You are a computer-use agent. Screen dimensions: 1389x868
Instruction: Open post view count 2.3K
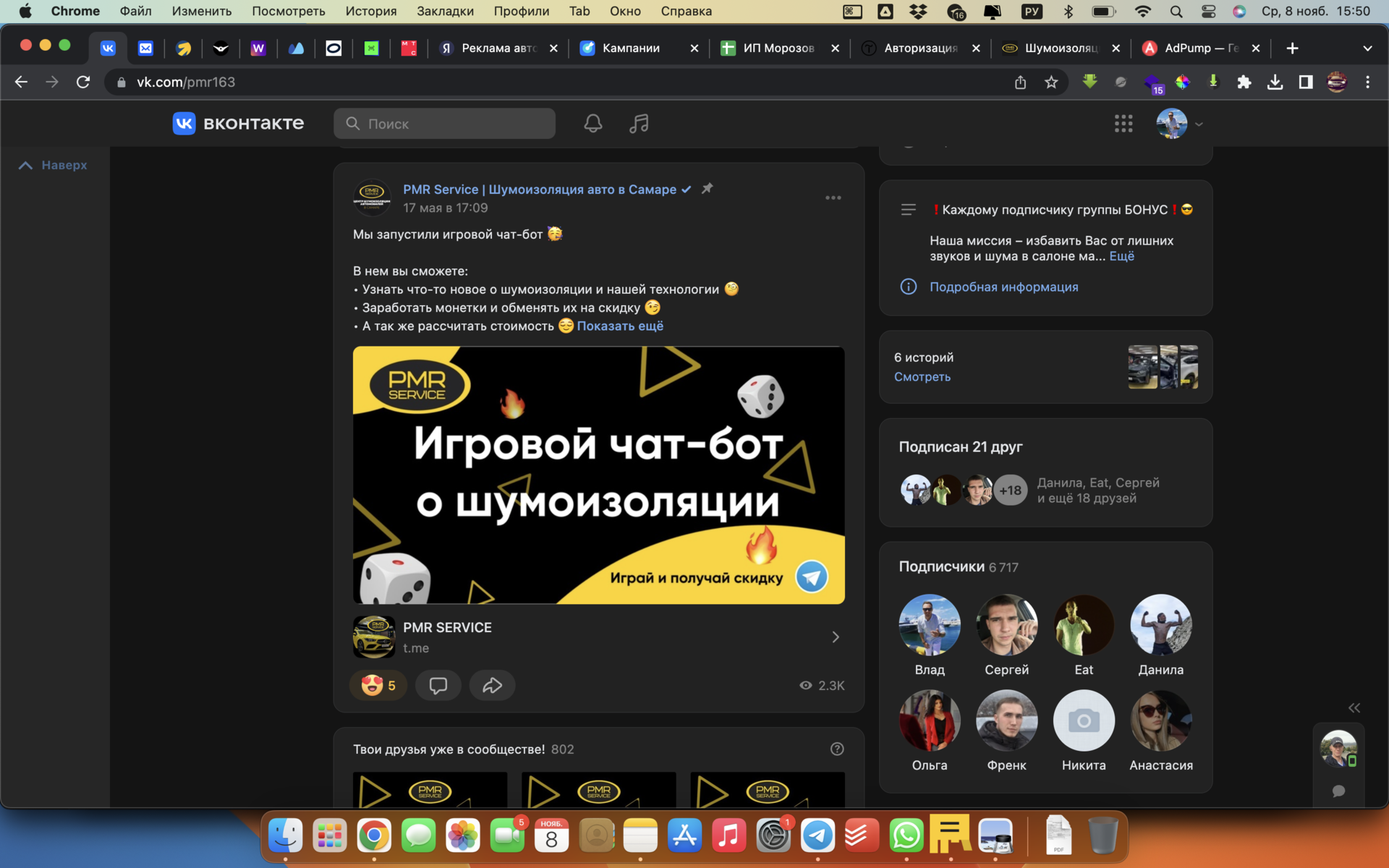point(822,685)
